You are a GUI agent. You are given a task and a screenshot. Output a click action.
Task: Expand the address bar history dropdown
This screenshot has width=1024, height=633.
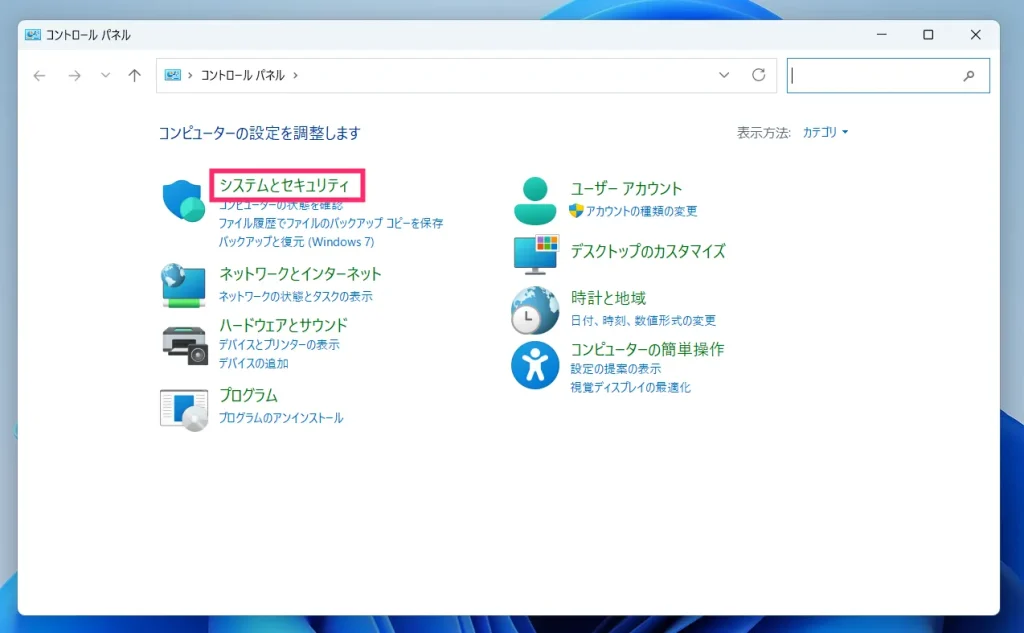[724, 75]
